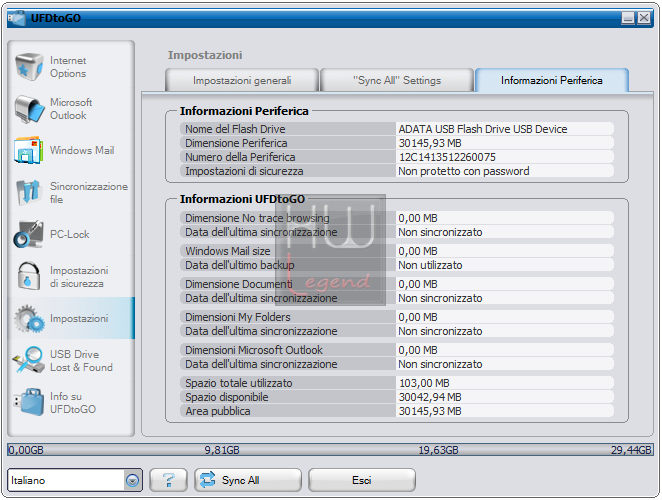Select Internet Options label in sidebar

[x=68, y=67]
